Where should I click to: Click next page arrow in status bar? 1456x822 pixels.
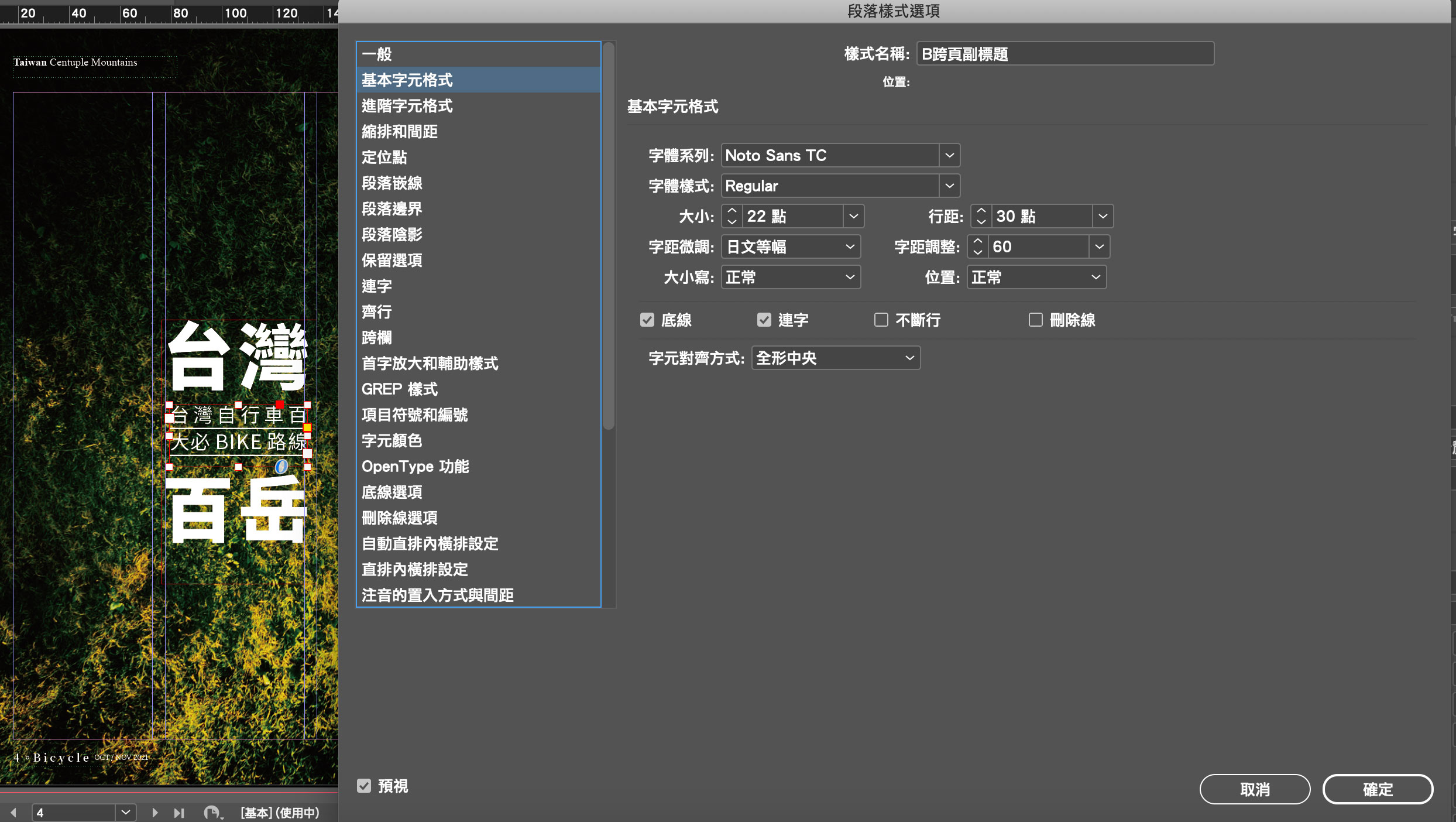pos(154,813)
